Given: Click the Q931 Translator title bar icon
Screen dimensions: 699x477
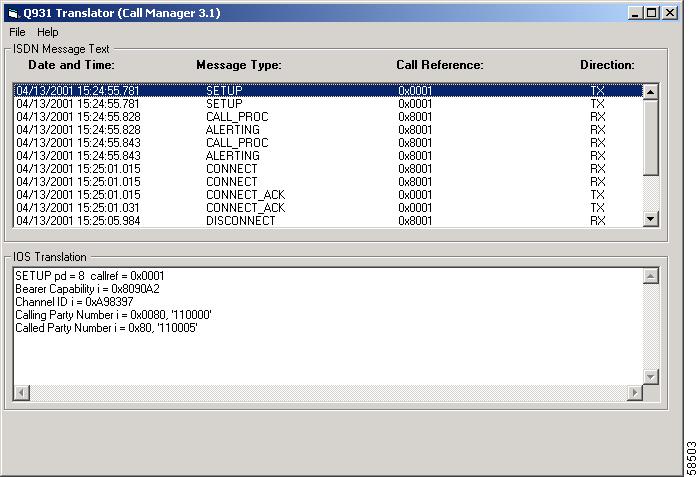Looking at the screenshot, I should pyautogui.click(x=13, y=13).
